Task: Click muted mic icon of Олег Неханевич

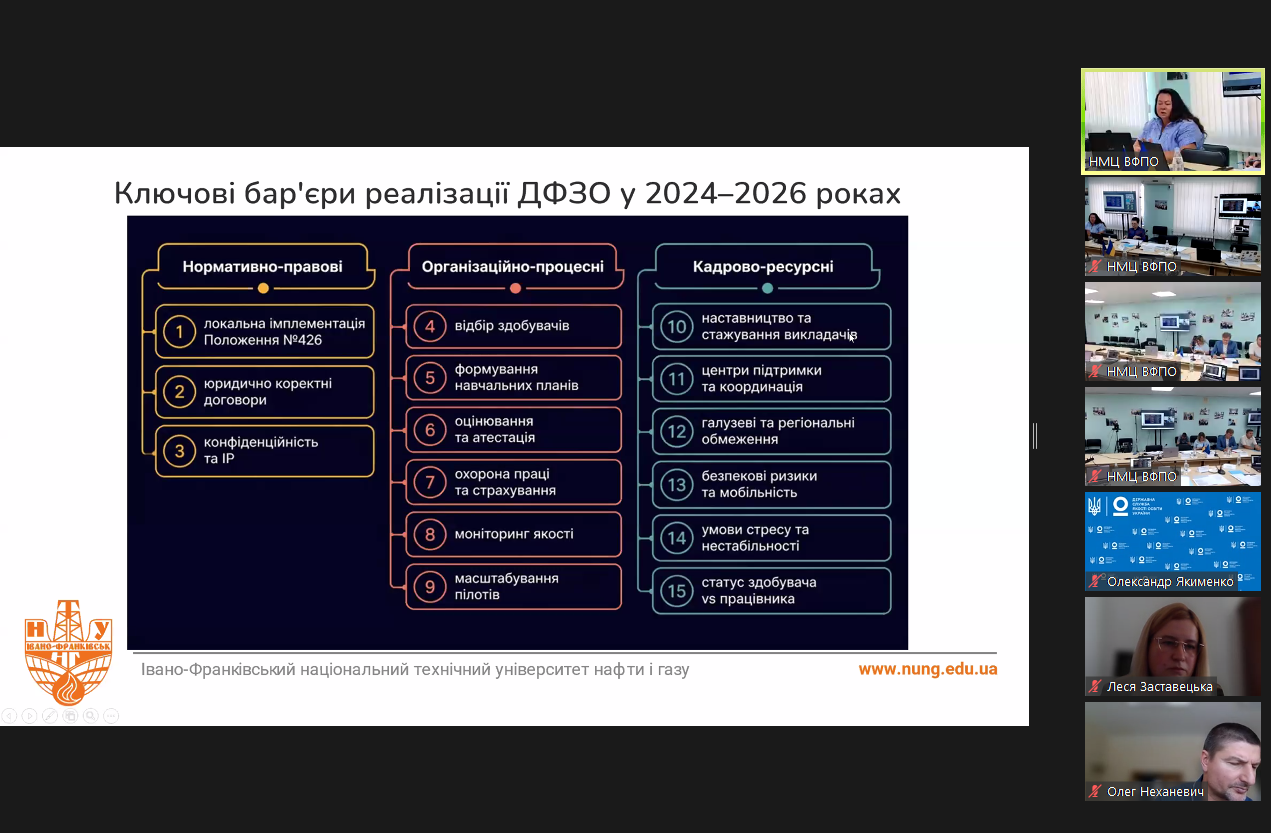Action: (x=1096, y=792)
